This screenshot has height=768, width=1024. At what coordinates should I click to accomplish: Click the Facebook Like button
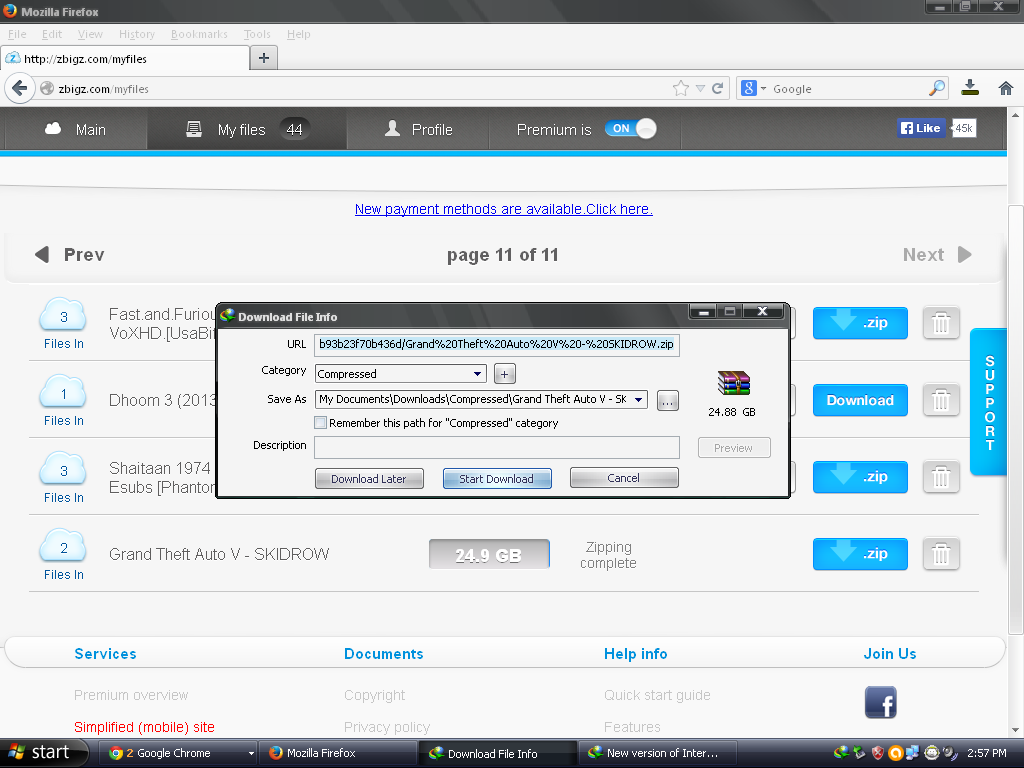coord(921,128)
